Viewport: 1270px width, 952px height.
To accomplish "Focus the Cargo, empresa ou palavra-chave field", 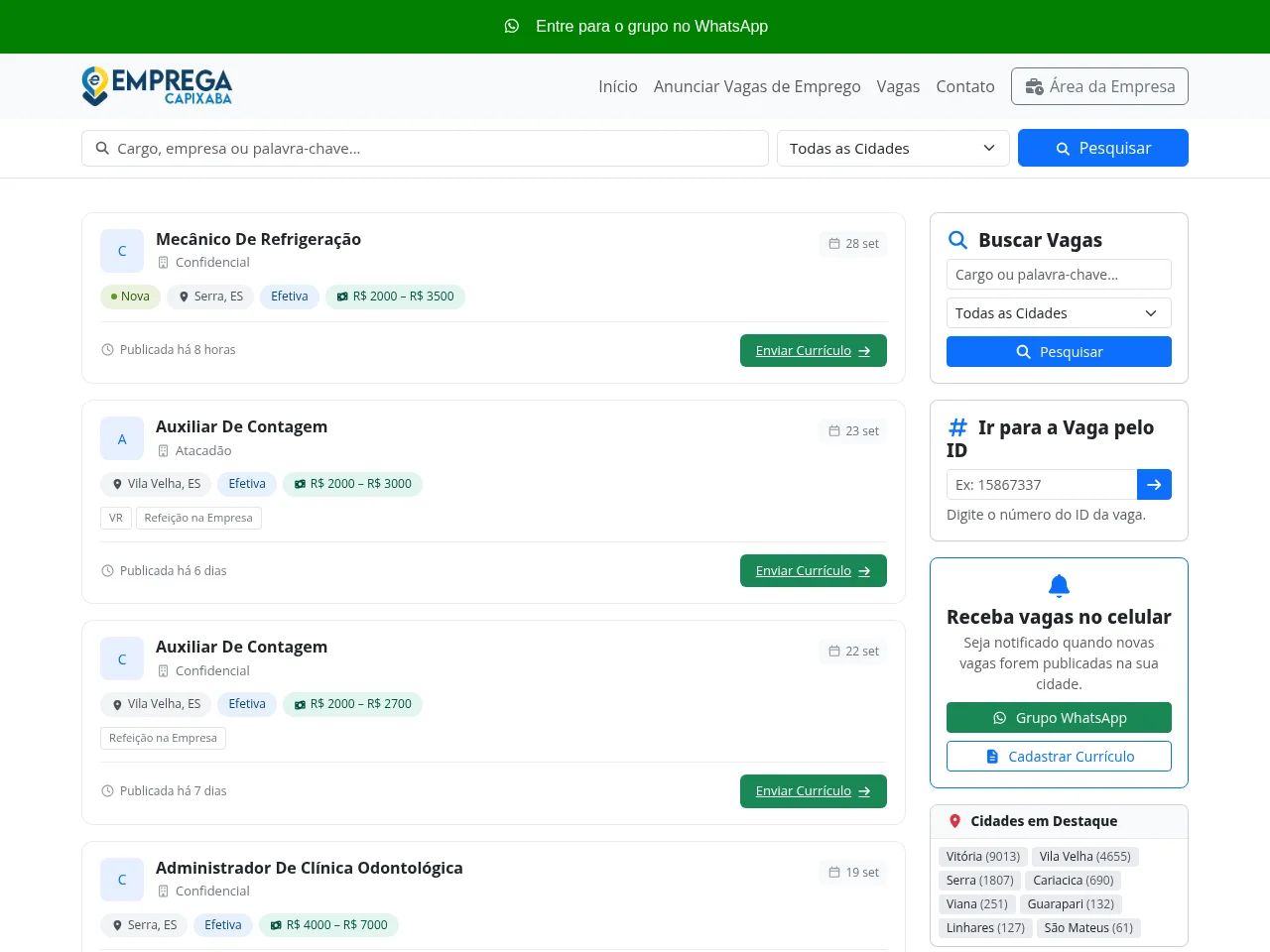I will [x=425, y=148].
